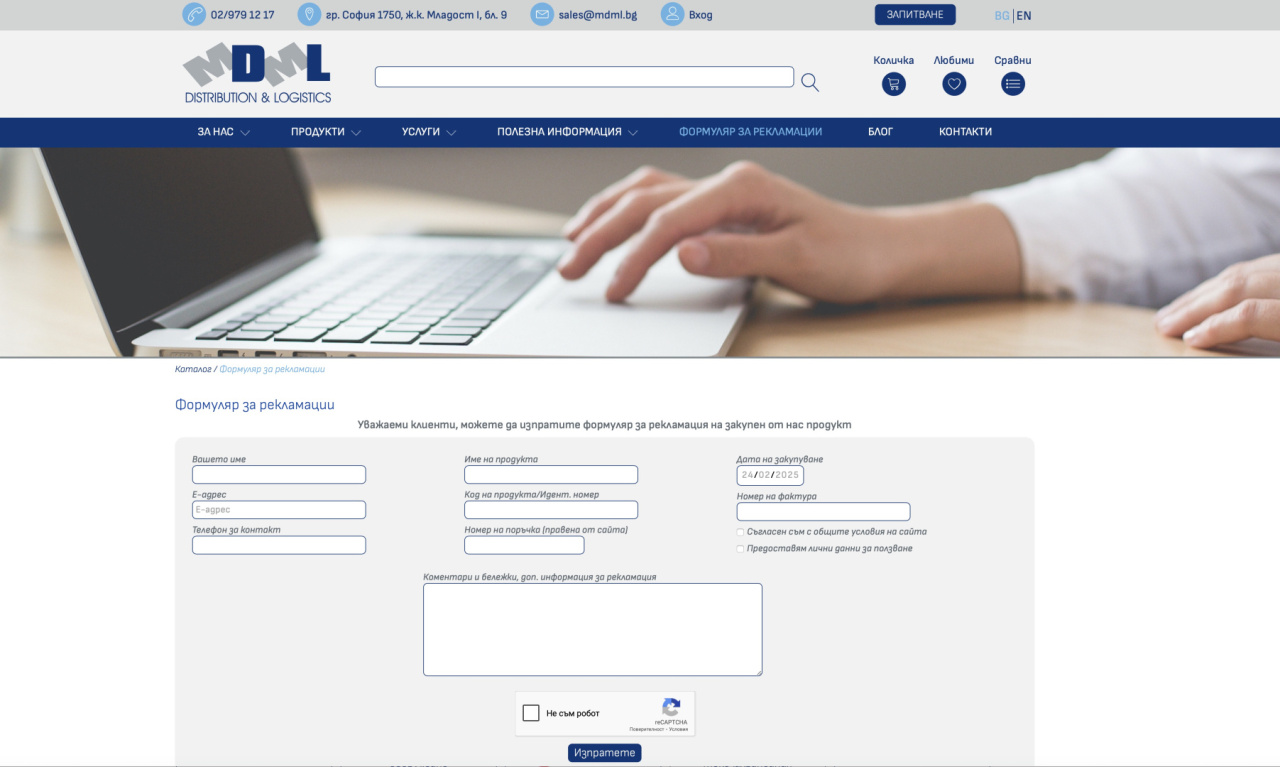Open the favorites heart icon
Screen dimensions: 1280x767
pos(954,84)
